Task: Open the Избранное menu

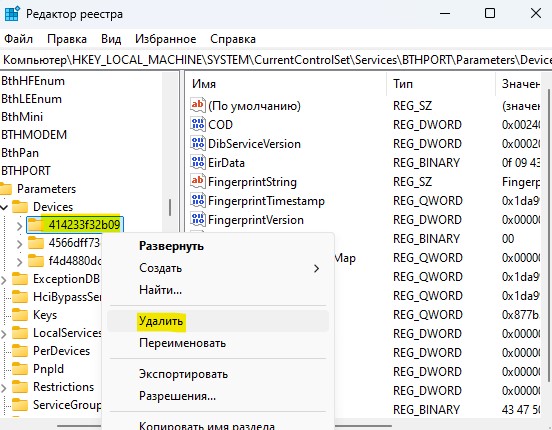Action: point(165,39)
